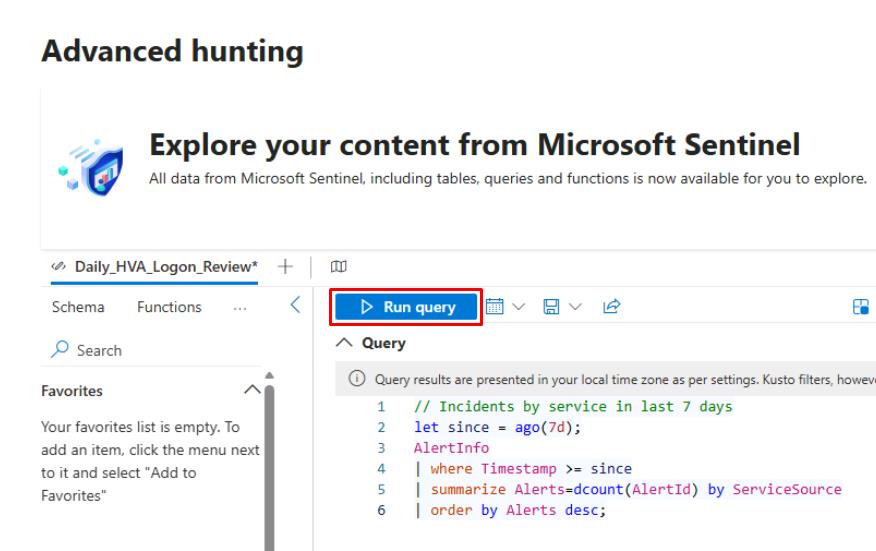Collapse the Favorites section

pyautogui.click(x=252, y=390)
